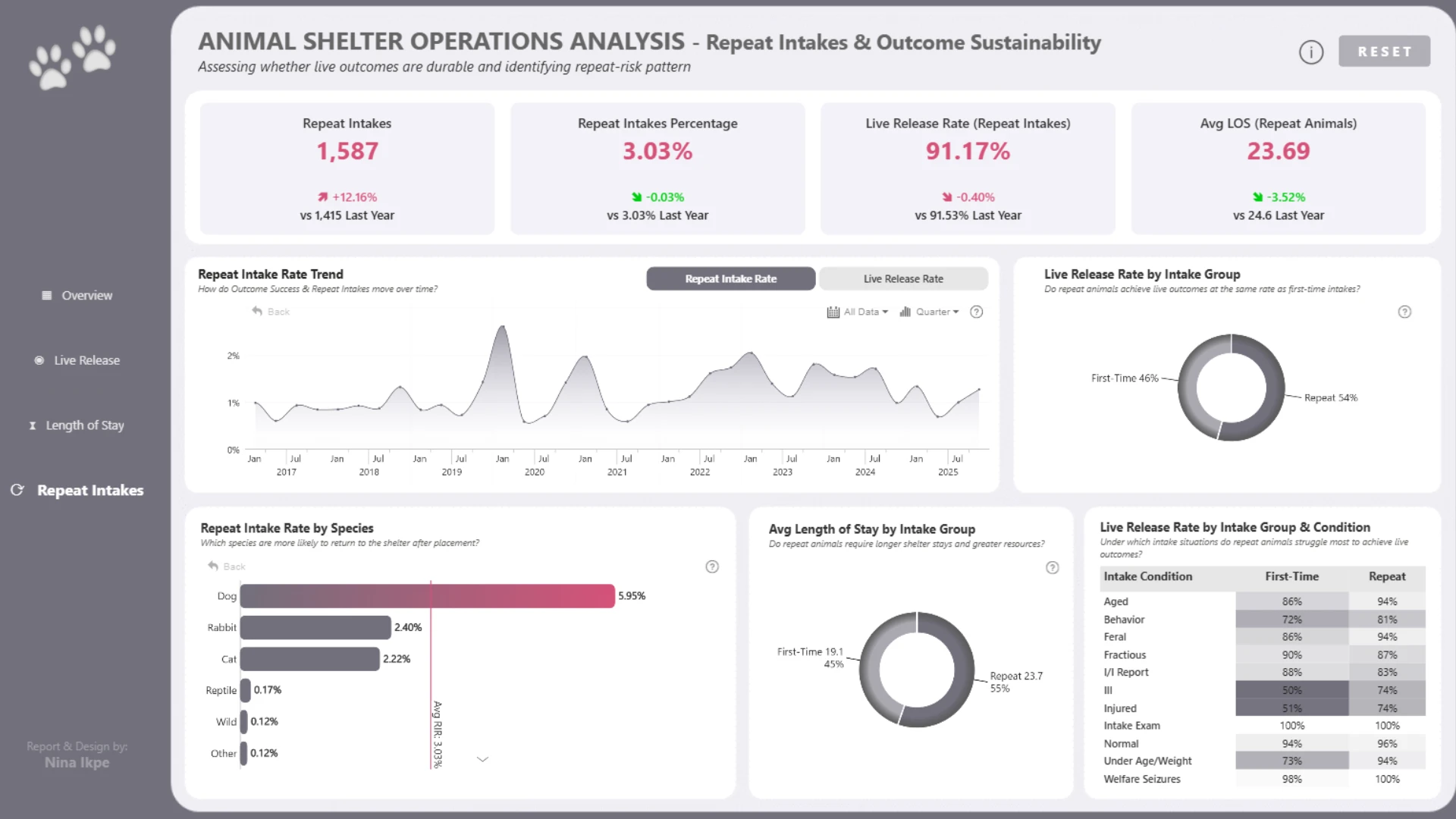Select the Fractious row label

pyautogui.click(x=1125, y=655)
